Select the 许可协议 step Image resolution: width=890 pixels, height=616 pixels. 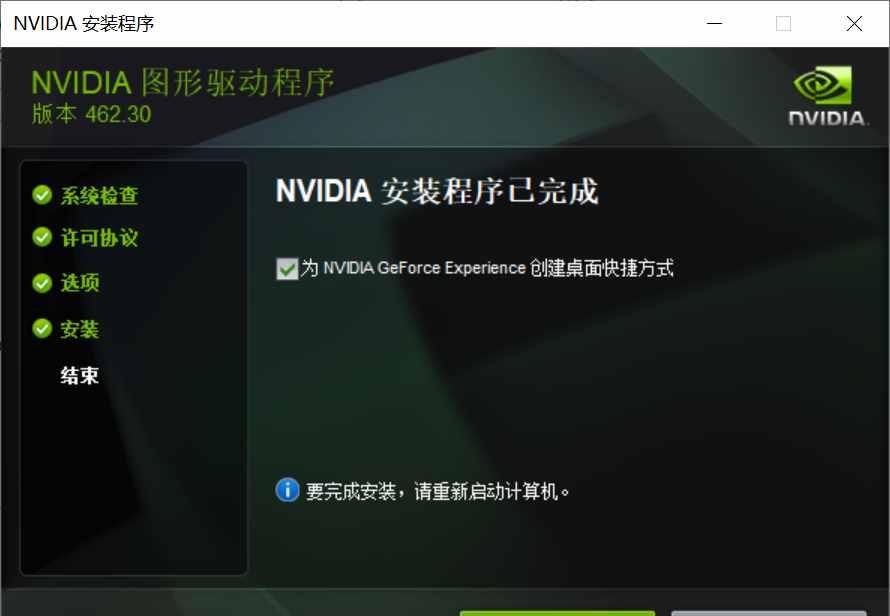pyautogui.click(x=99, y=237)
